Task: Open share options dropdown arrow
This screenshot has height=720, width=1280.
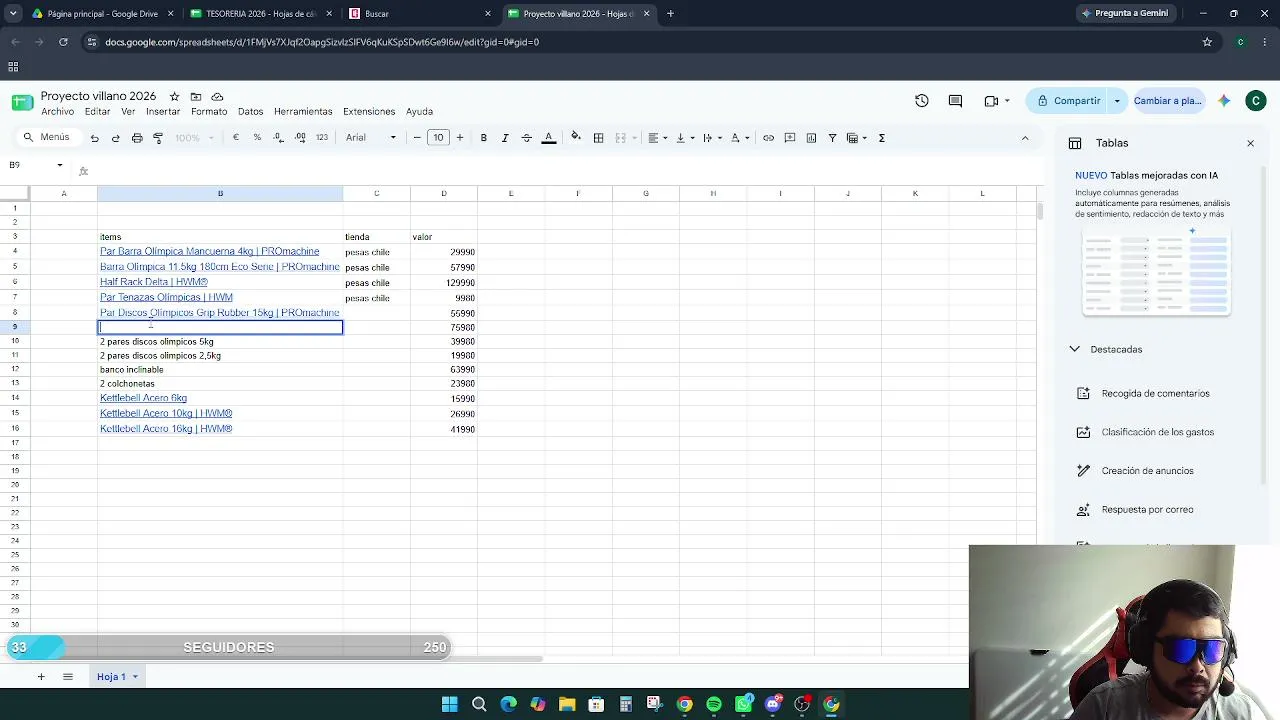Action: point(1117,101)
